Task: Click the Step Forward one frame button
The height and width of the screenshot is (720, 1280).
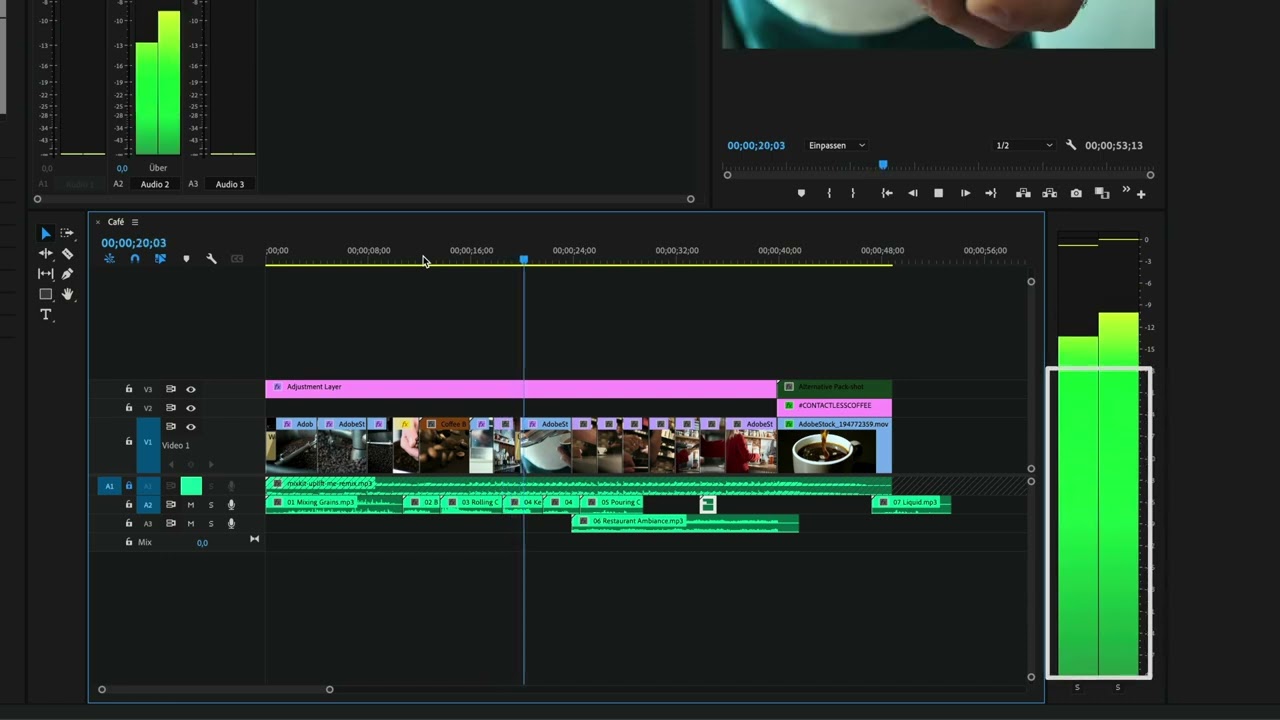Action: click(965, 193)
